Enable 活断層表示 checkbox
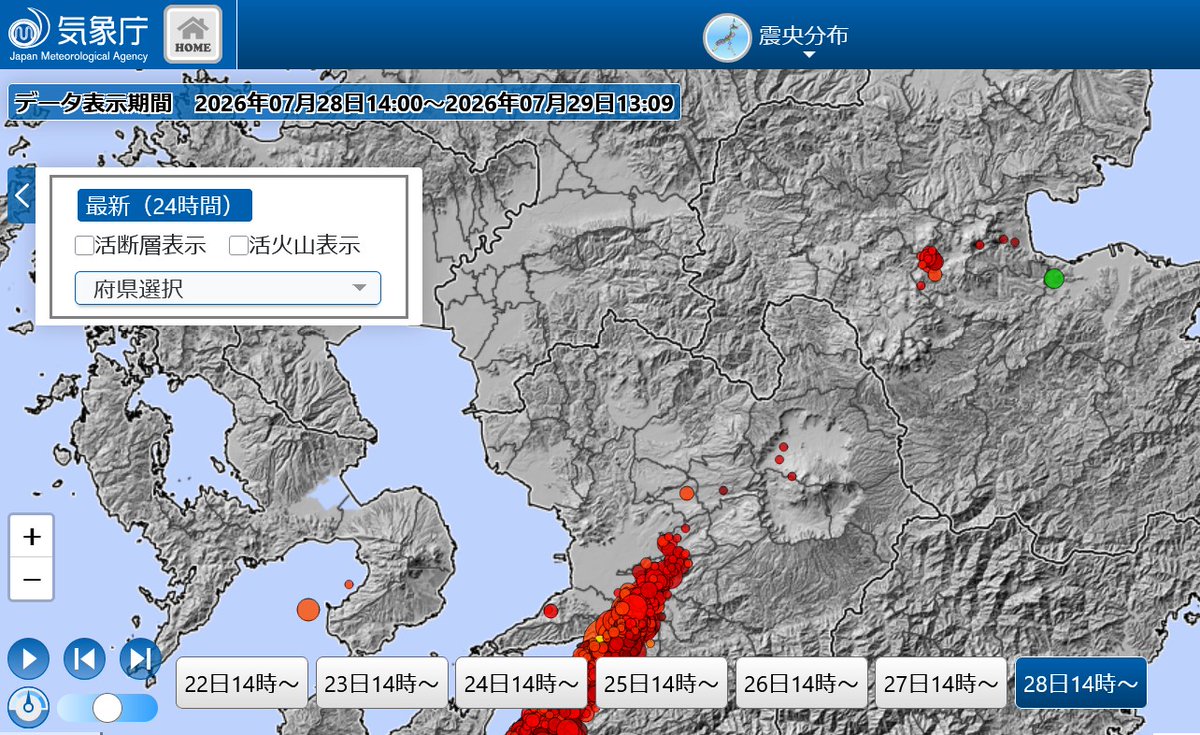Image resolution: width=1200 pixels, height=735 pixels. tap(85, 245)
